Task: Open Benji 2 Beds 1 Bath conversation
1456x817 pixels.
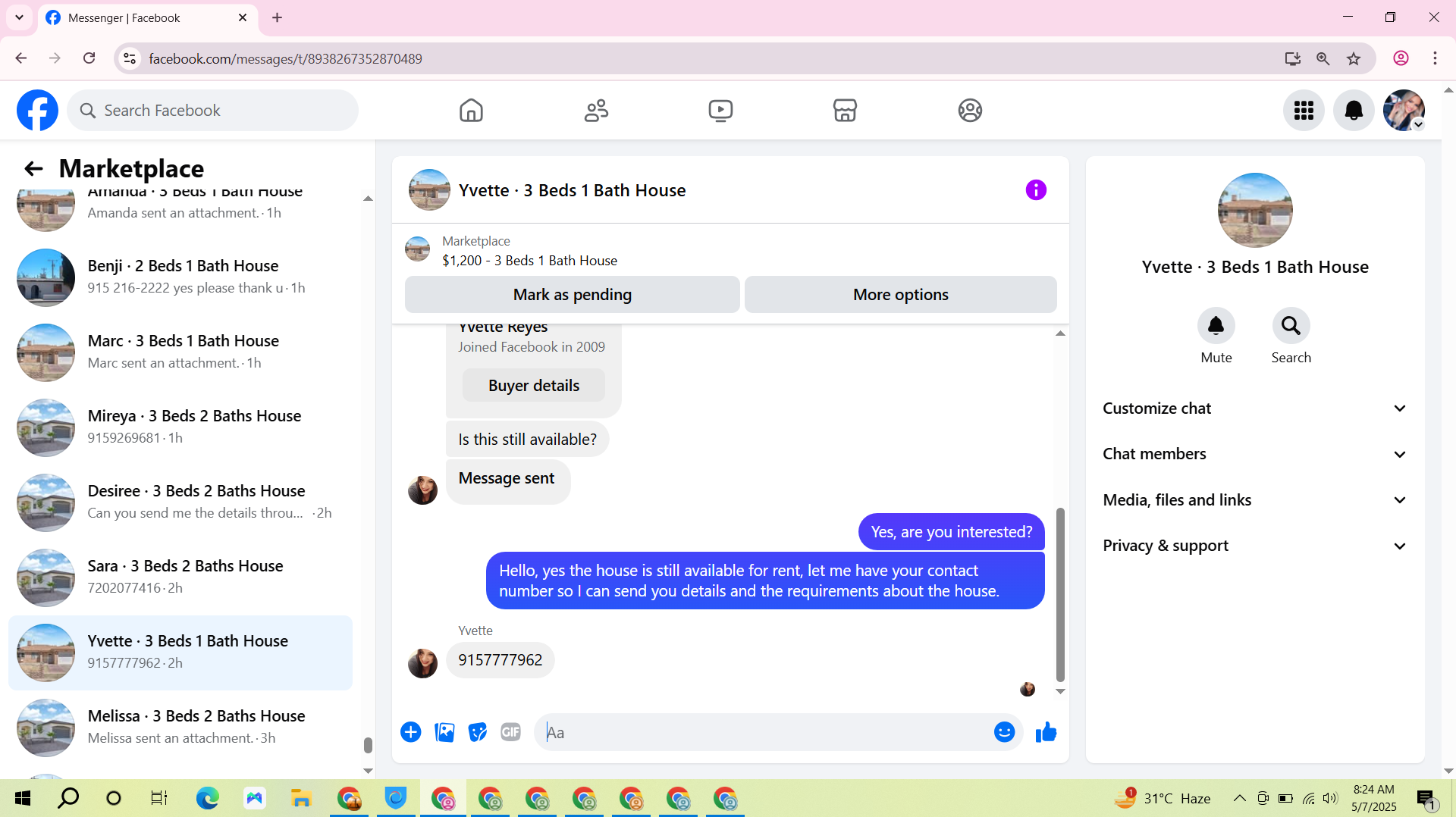Action: tap(180, 277)
